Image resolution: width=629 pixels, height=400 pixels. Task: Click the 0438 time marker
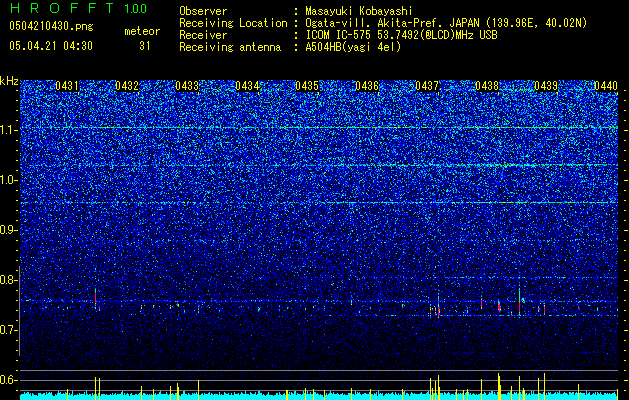point(487,86)
